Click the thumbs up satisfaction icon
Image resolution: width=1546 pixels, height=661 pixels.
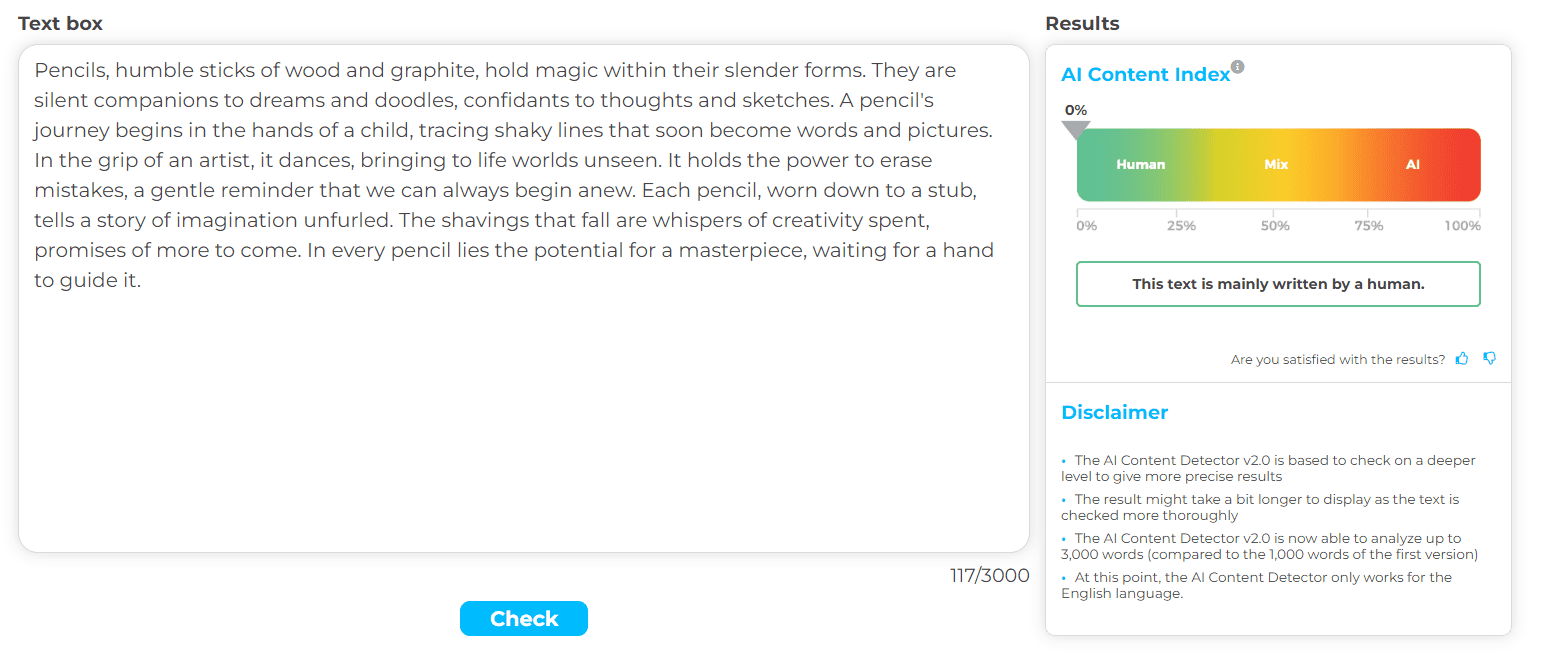coord(1462,358)
